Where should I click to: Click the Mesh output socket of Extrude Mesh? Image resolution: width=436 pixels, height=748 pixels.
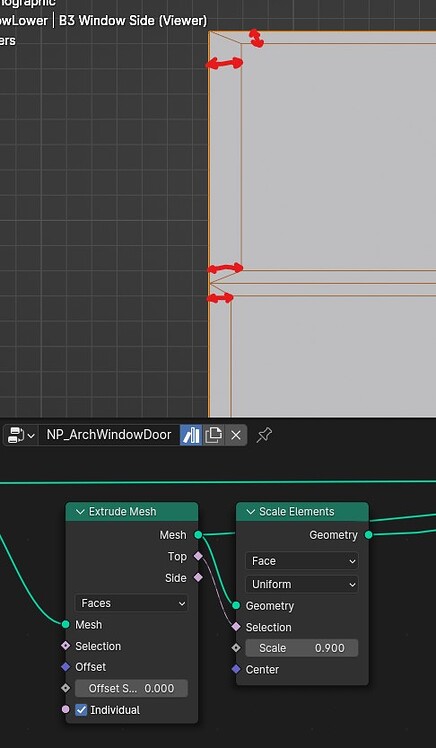[x=198, y=535]
